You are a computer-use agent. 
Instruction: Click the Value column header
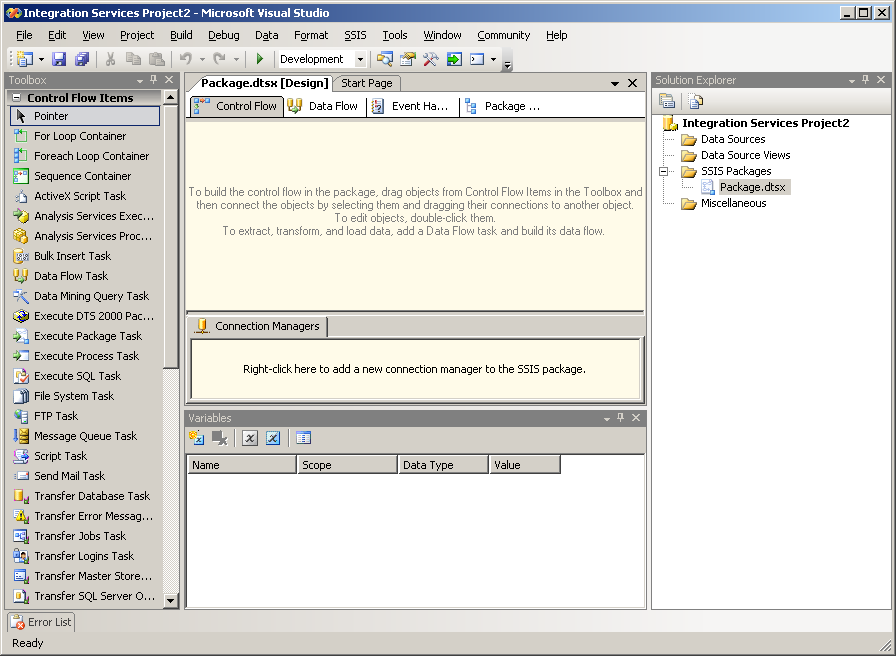pos(525,465)
